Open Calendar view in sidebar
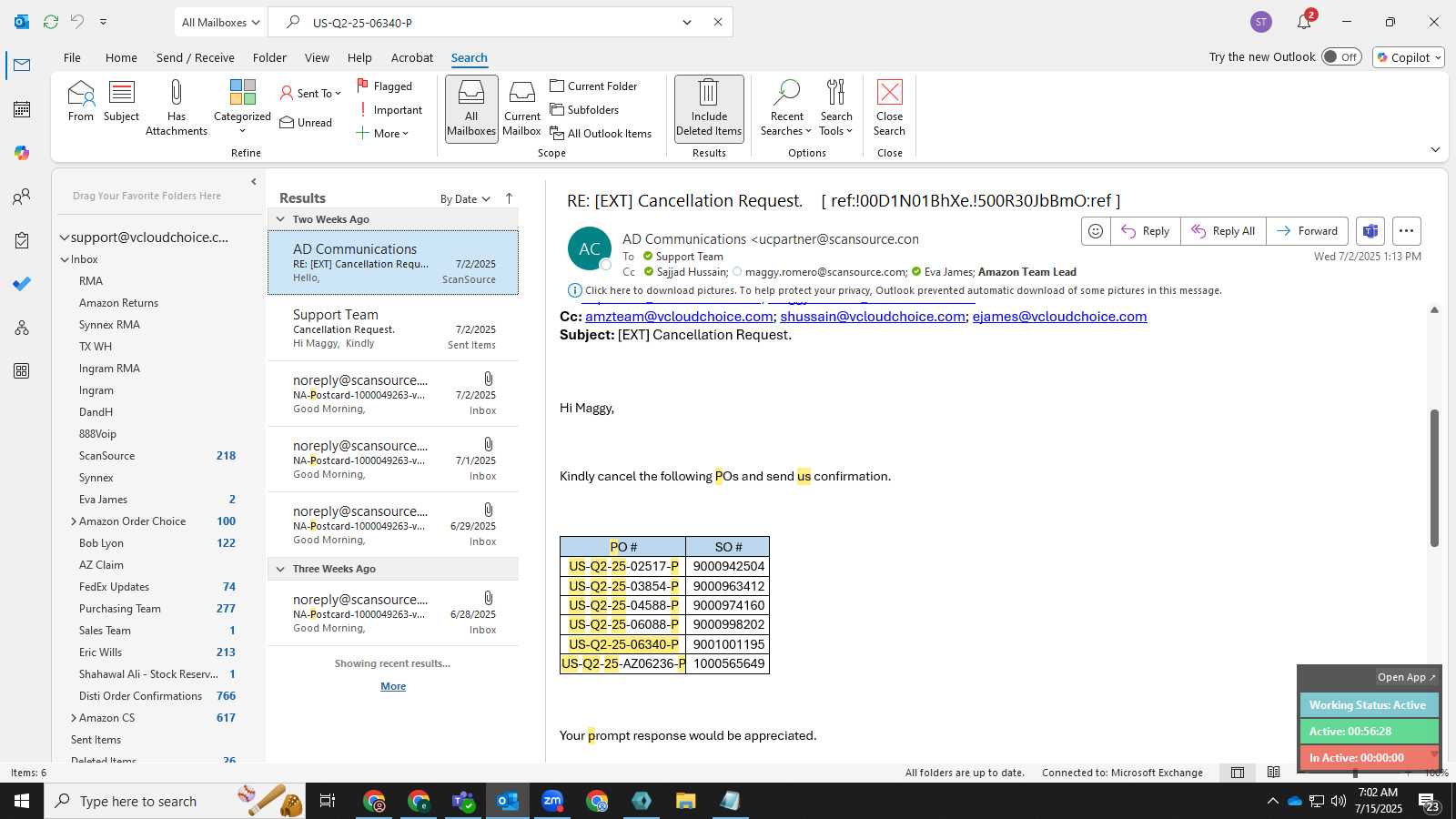The height and width of the screenshot is (819, 1456). (22, 109)
